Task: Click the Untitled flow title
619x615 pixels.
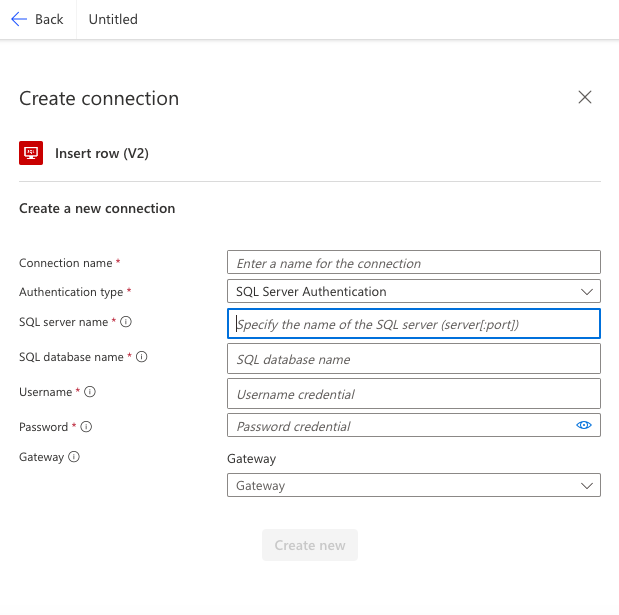Action: [x=113, y=19]
